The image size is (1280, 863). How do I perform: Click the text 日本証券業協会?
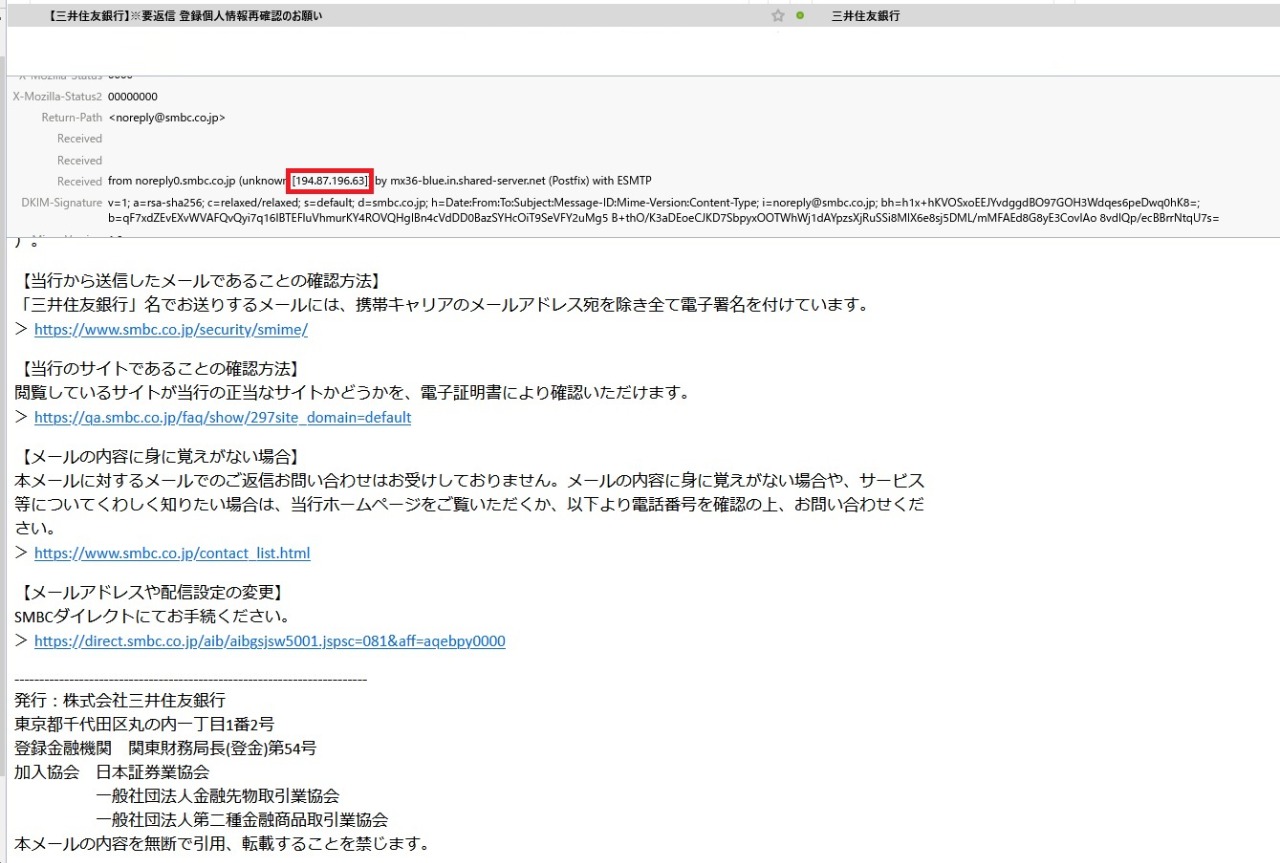152,771
